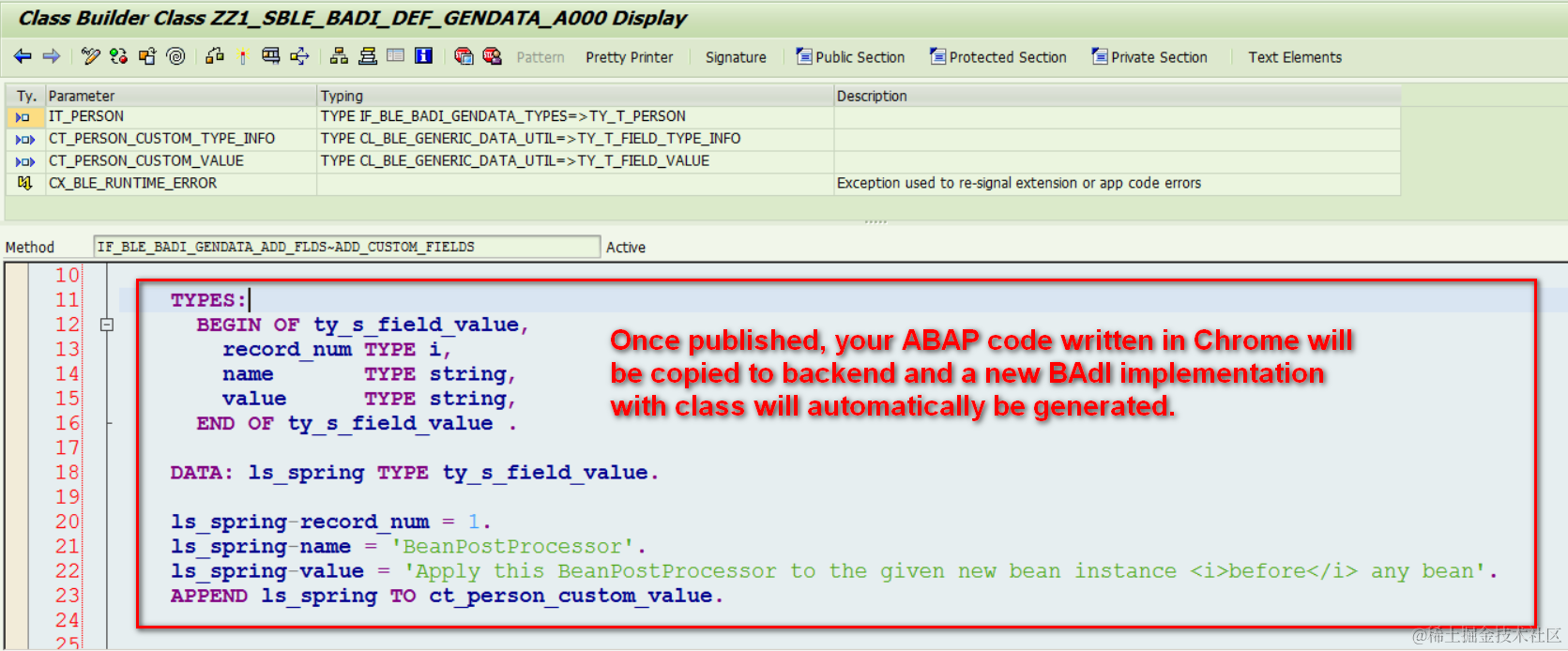The height and width of the screenshot is (651, 1568).
Task: Select parameter CT_PERSON_CUSTOM_TYPE_INFO
Action: (161, 139)
